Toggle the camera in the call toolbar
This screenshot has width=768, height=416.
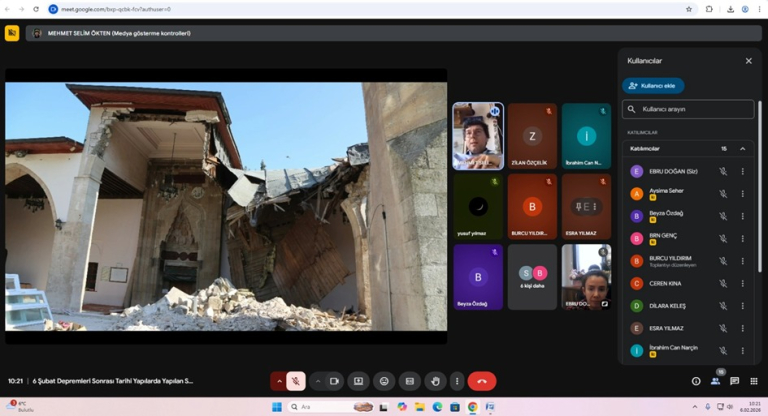tap(334, 381)
